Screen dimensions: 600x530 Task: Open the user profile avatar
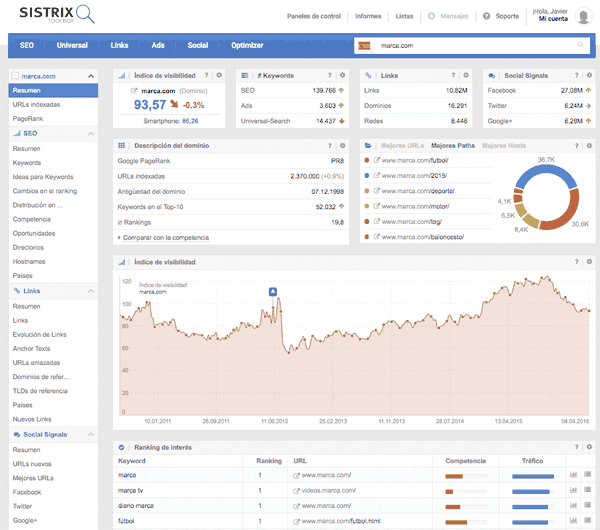pyautogui.click(x=583, y=16)
